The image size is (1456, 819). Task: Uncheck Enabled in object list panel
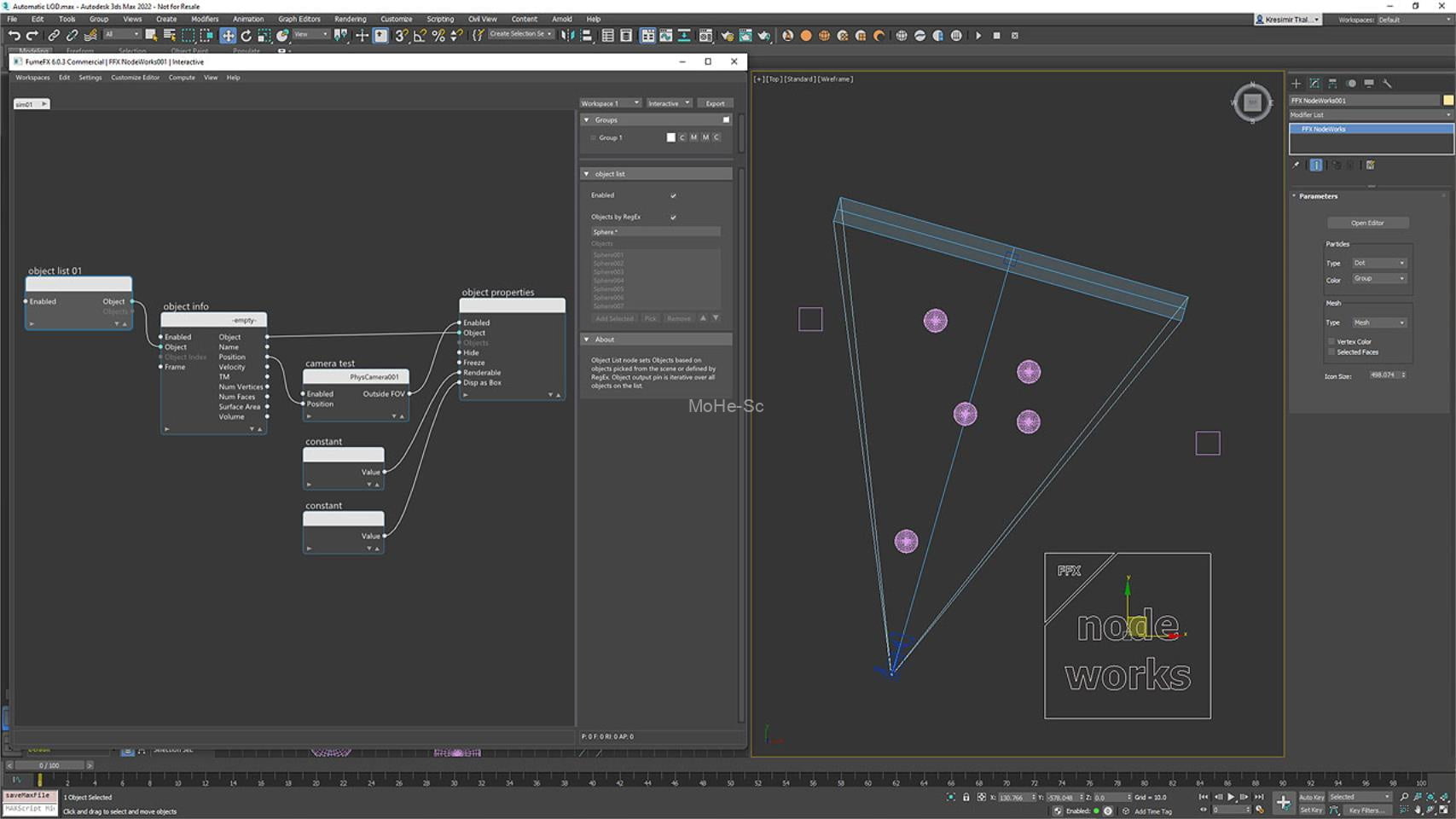[x=673, y=195]
